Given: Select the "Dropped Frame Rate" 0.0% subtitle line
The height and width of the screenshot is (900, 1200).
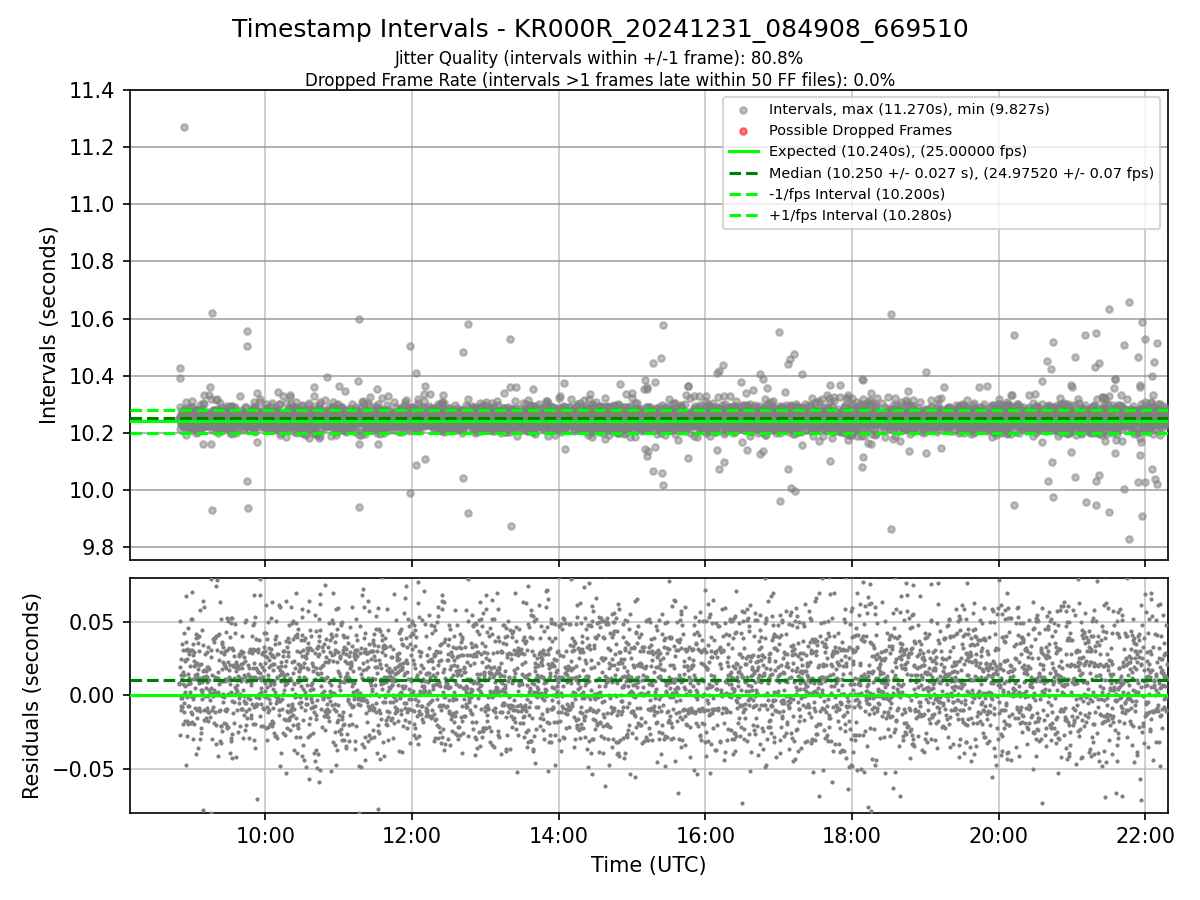Looking at the screenshot, I should tap(600, 80).
